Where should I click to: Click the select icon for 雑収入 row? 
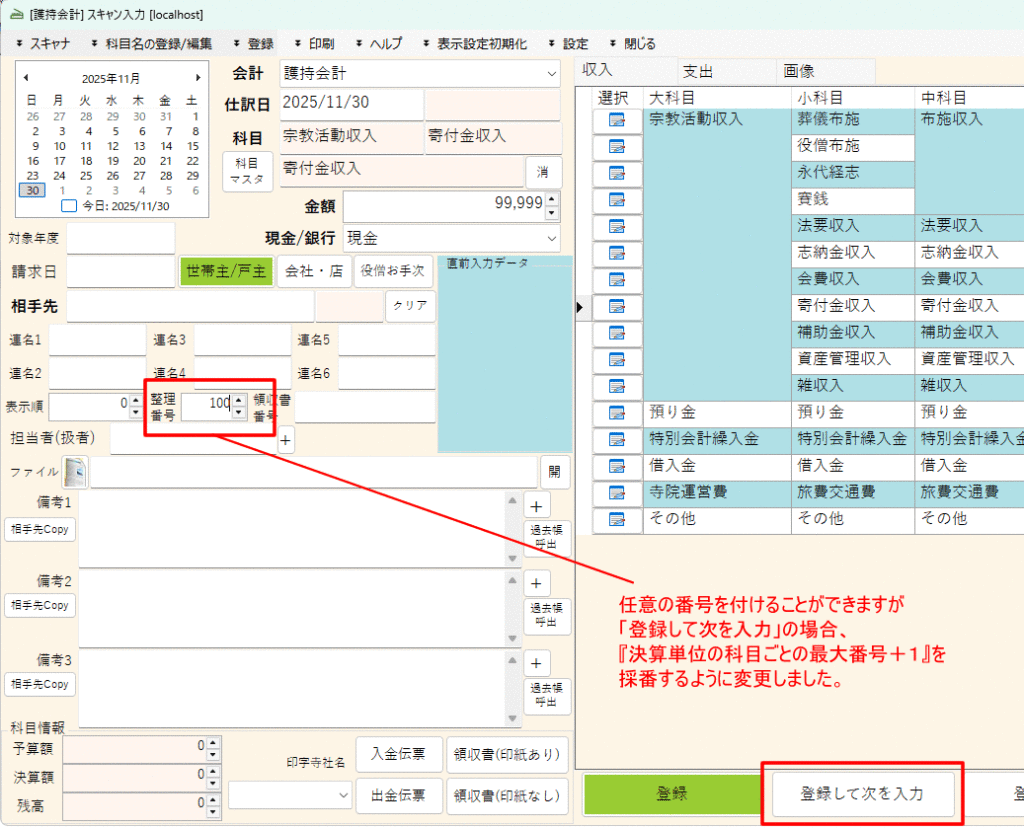pos(616,385)
